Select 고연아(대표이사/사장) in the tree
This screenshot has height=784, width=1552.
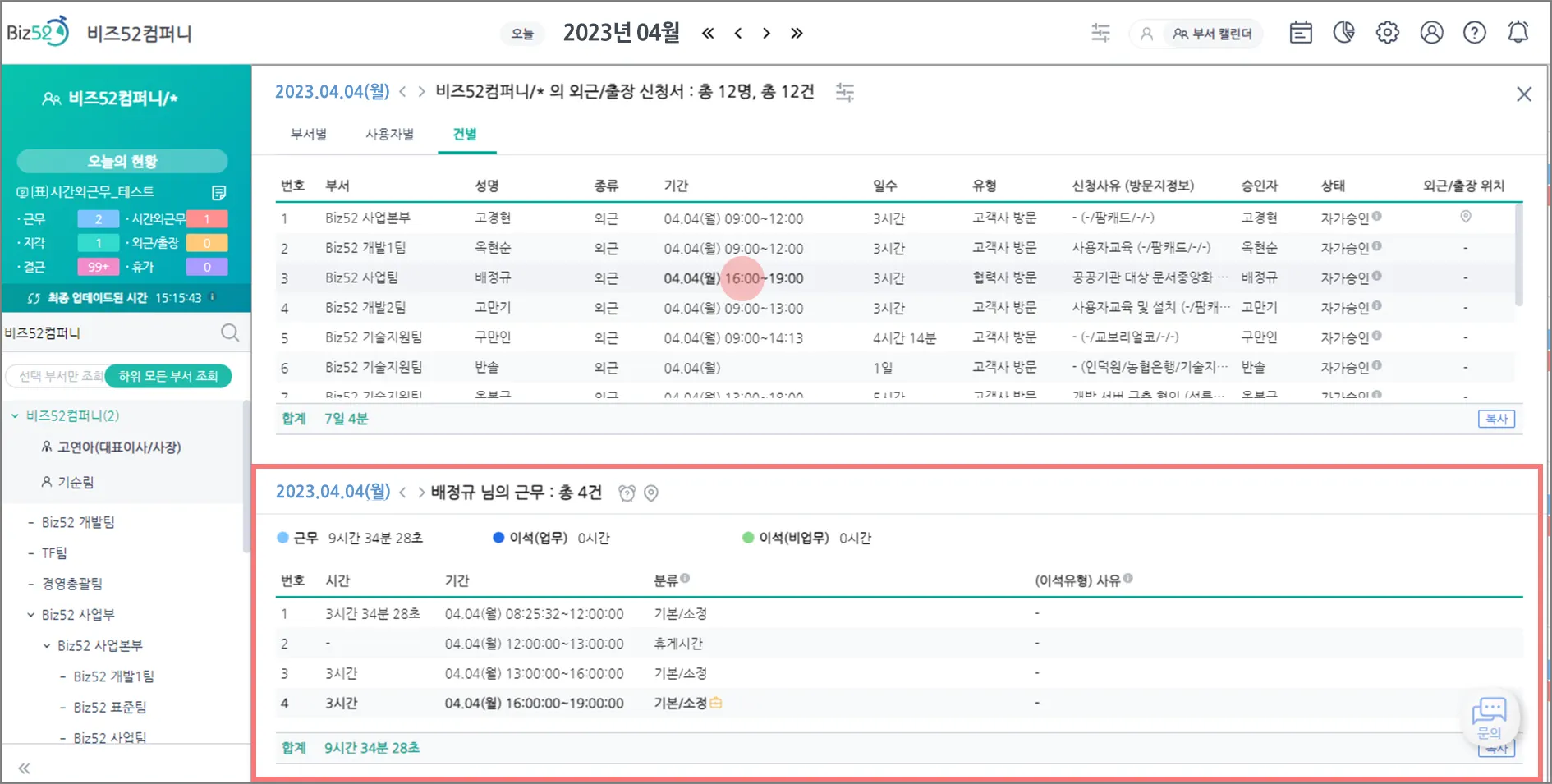point(119,447)
